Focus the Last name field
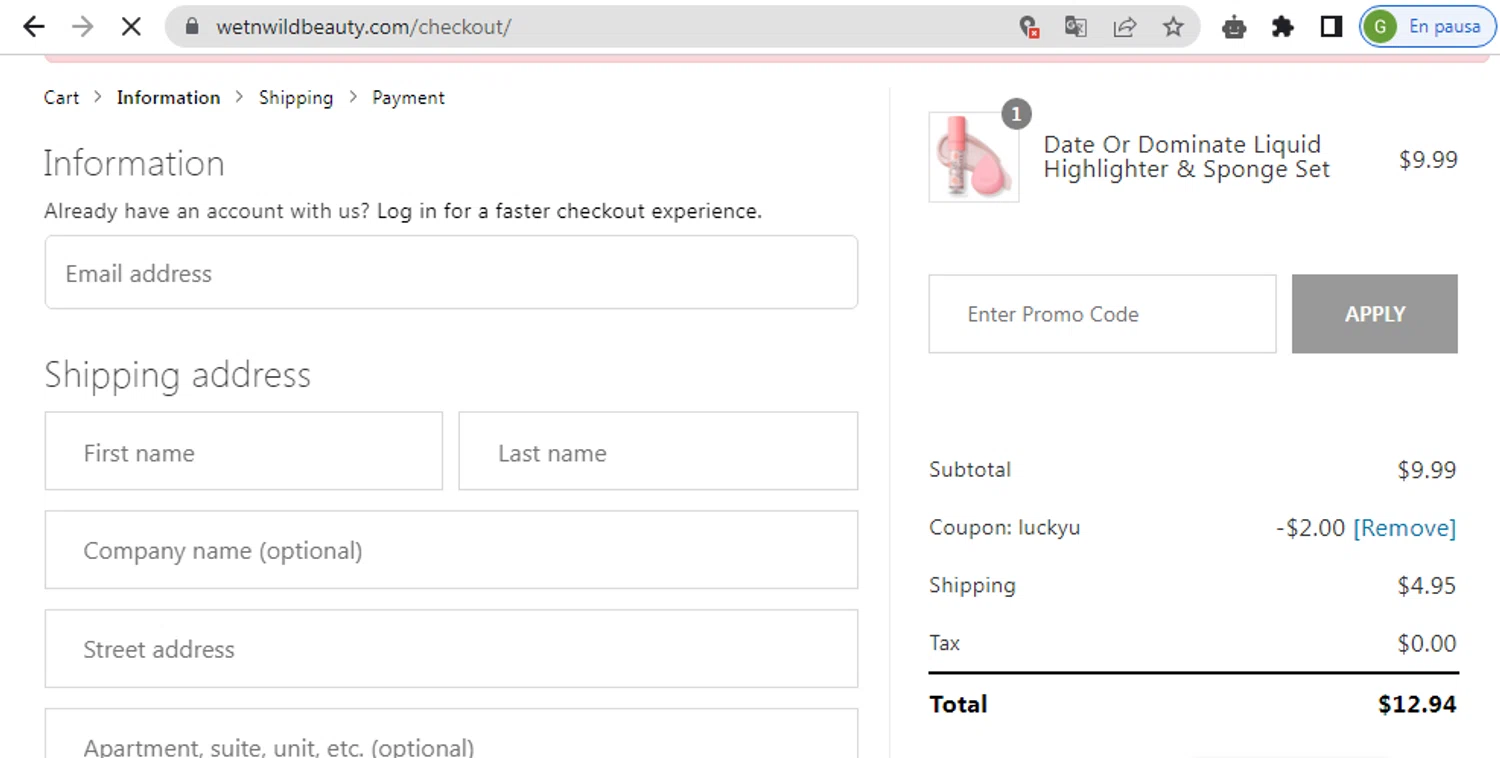This screenshot has width=1500, height=758. tap(658, 451)
